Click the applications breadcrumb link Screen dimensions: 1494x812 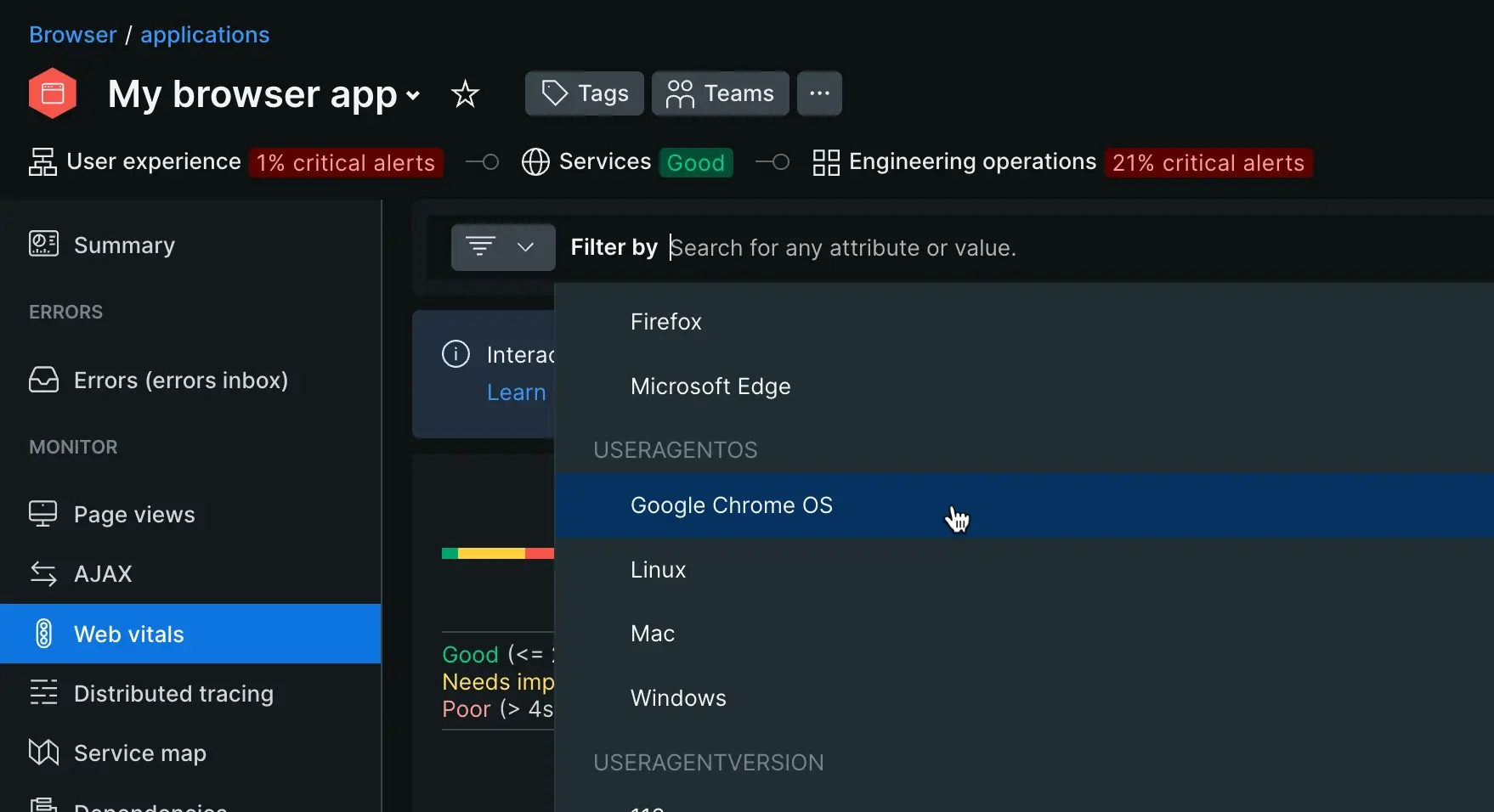[x=205, y=35]
